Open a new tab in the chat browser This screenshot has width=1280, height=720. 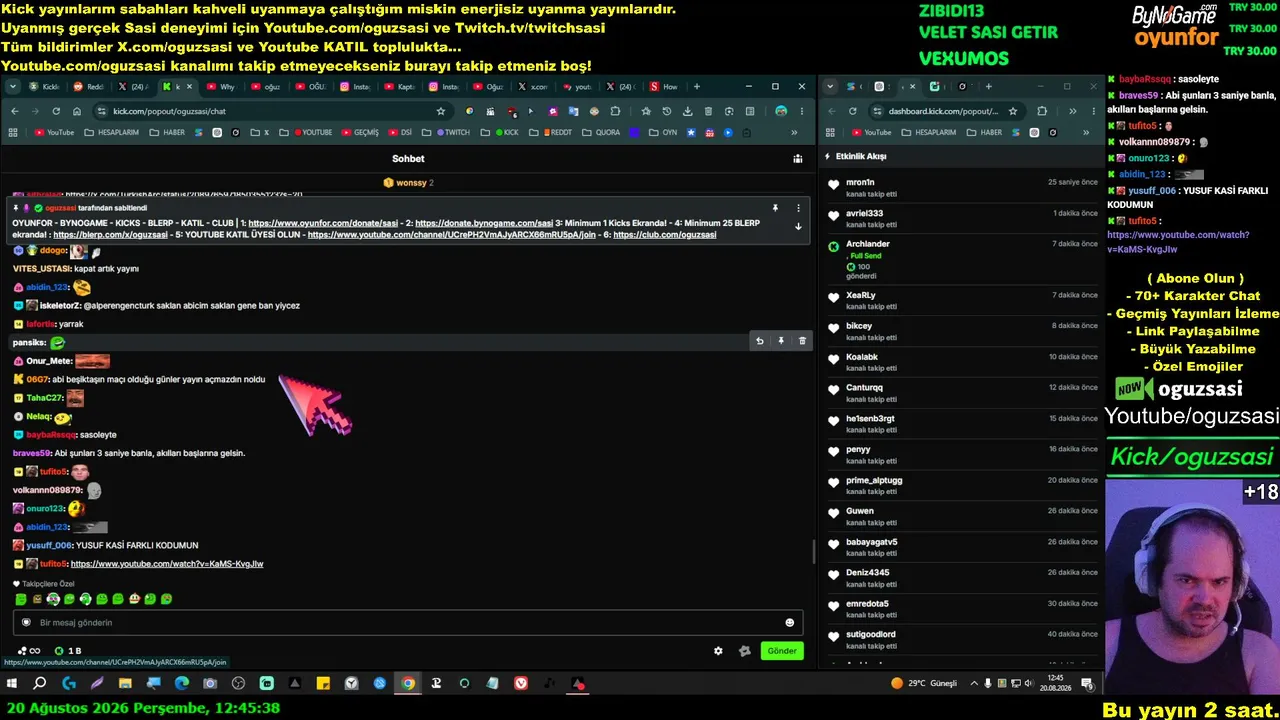point(697,87)
